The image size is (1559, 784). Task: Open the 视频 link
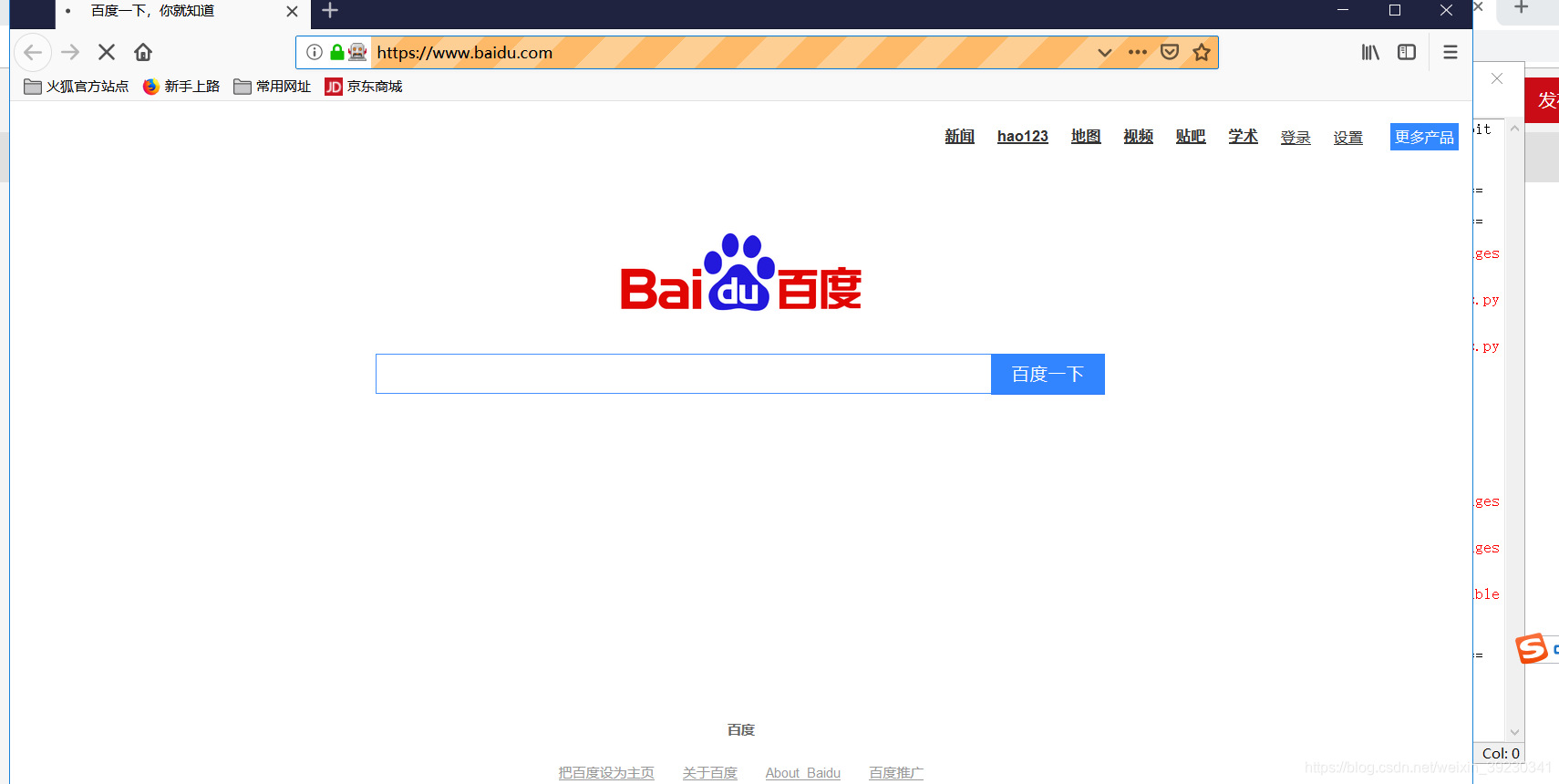click(1138, 137)
